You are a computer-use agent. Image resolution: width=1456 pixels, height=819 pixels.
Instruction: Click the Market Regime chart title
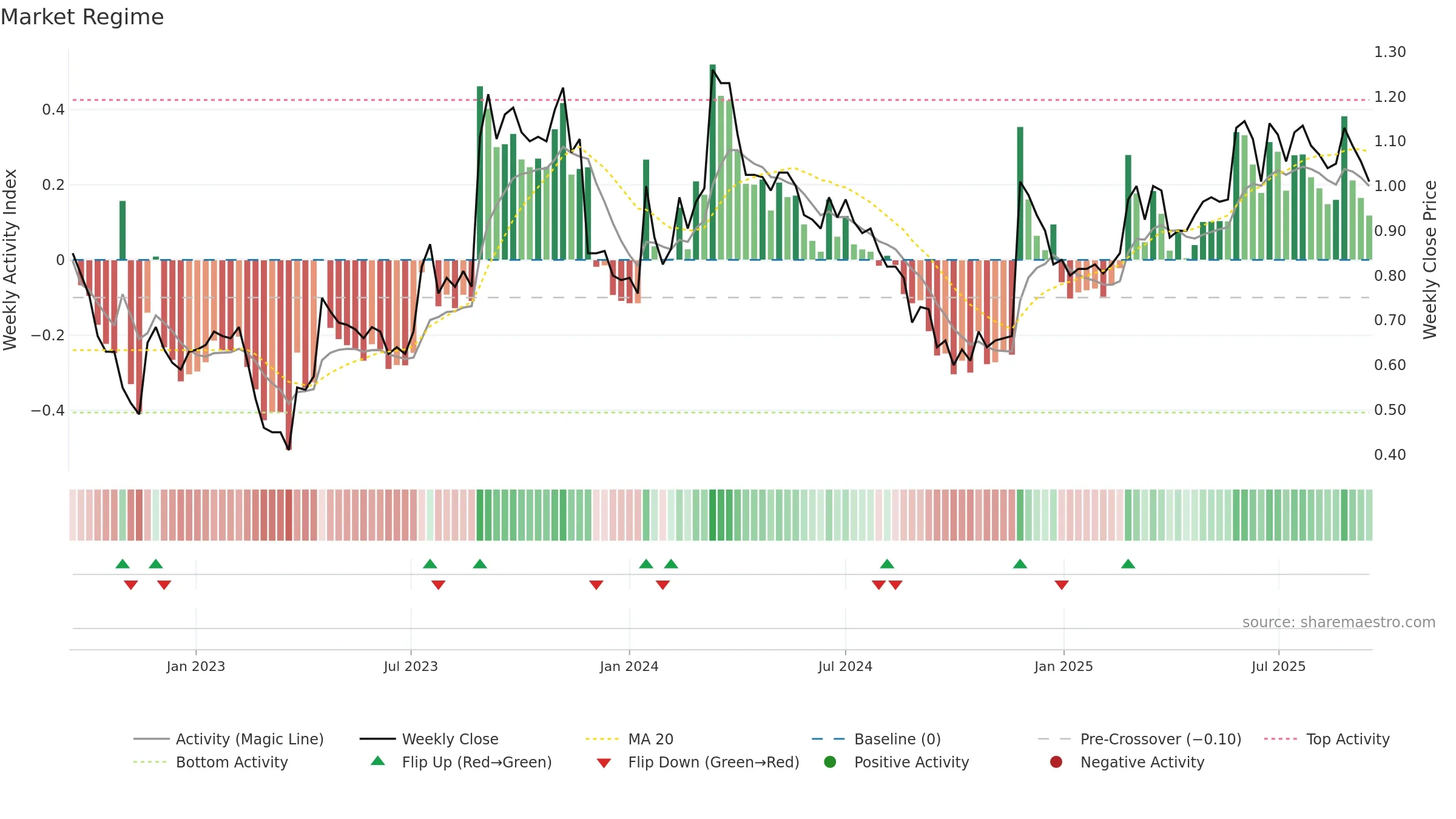pyautogui.click(x=82, y=17)
